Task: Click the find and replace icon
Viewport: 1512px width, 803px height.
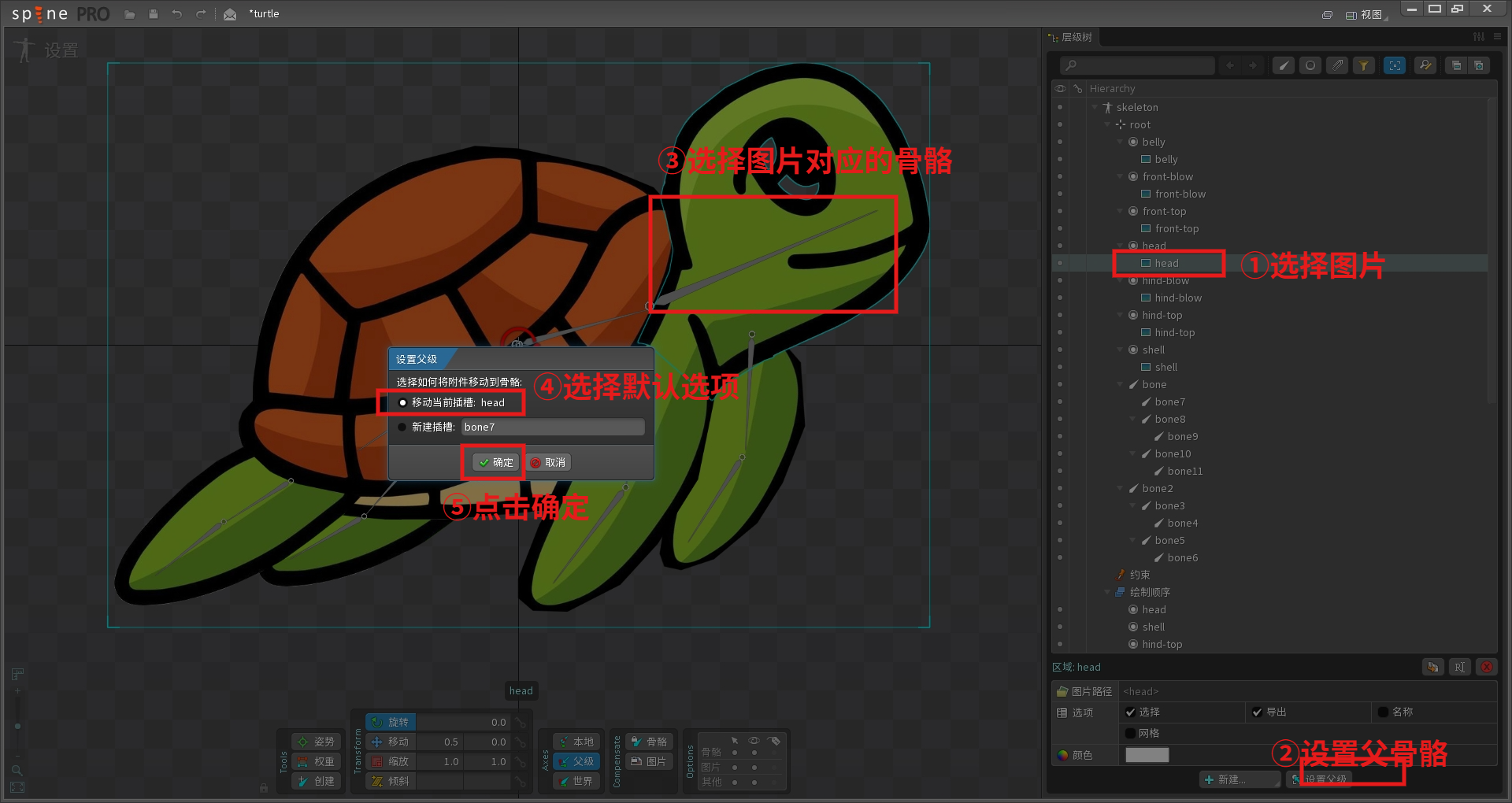Action: coord(1425,65)
